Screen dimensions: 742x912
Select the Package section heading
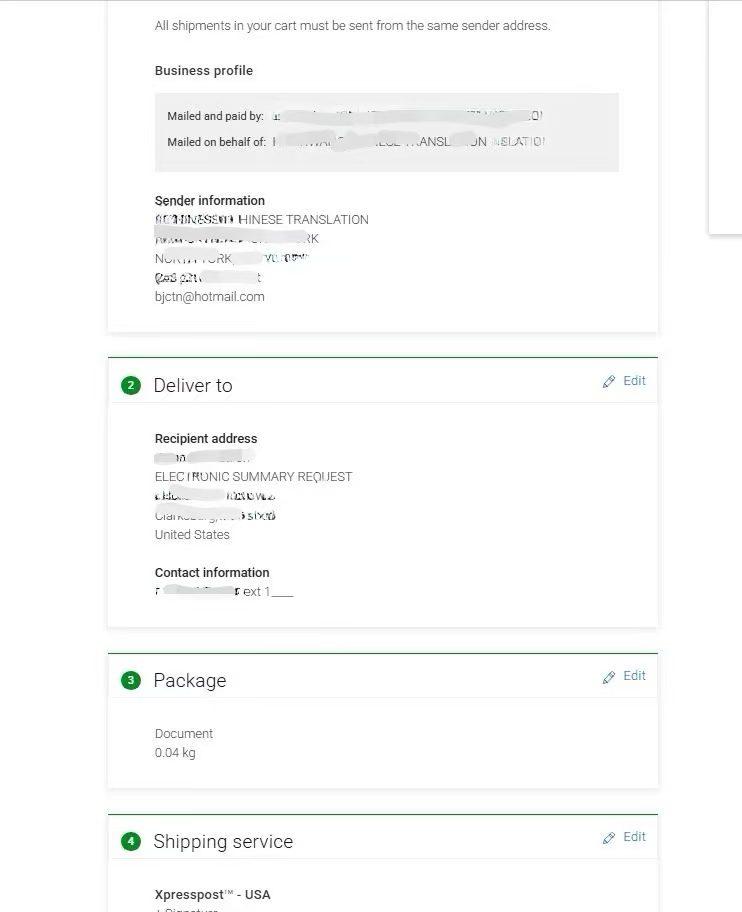coord(190,681)
